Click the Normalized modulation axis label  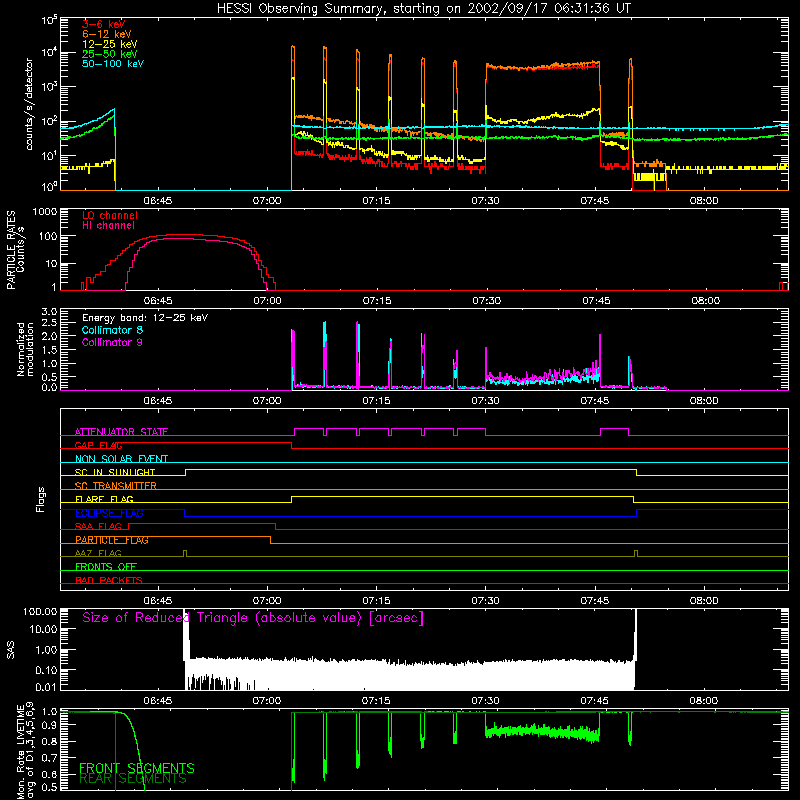tap(25, 349)
